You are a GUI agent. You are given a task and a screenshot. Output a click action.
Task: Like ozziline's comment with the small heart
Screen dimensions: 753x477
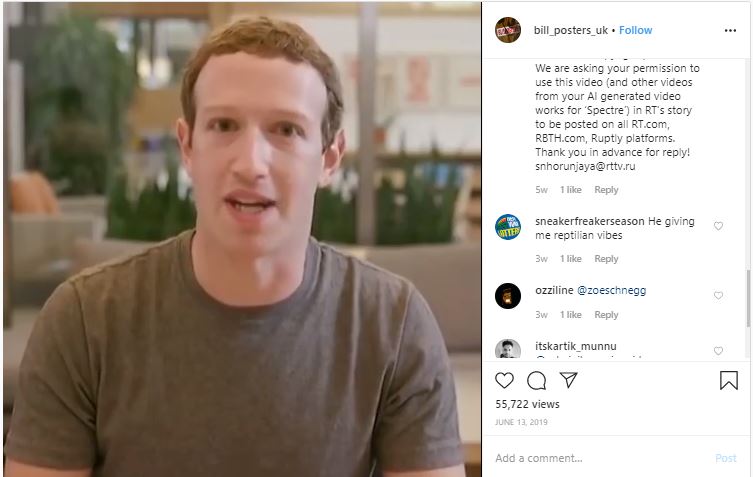718,295
